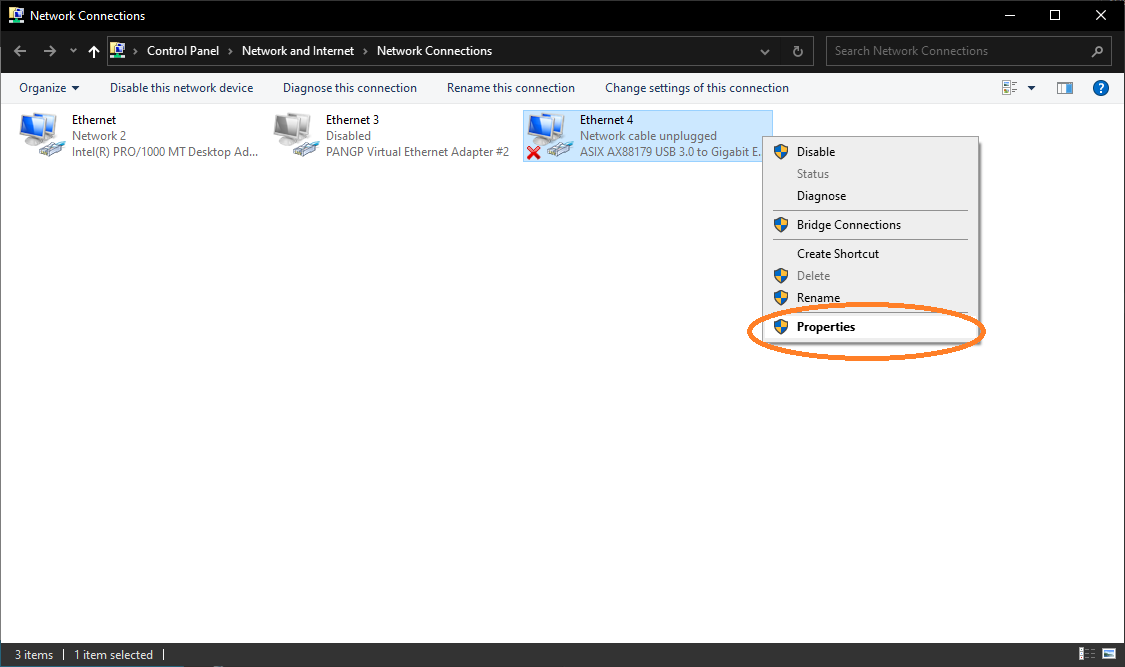This screenshot has width=1125, height=667.
Task: Select the Ethernet Network 2 adapter icon
Action: point(40,135)
